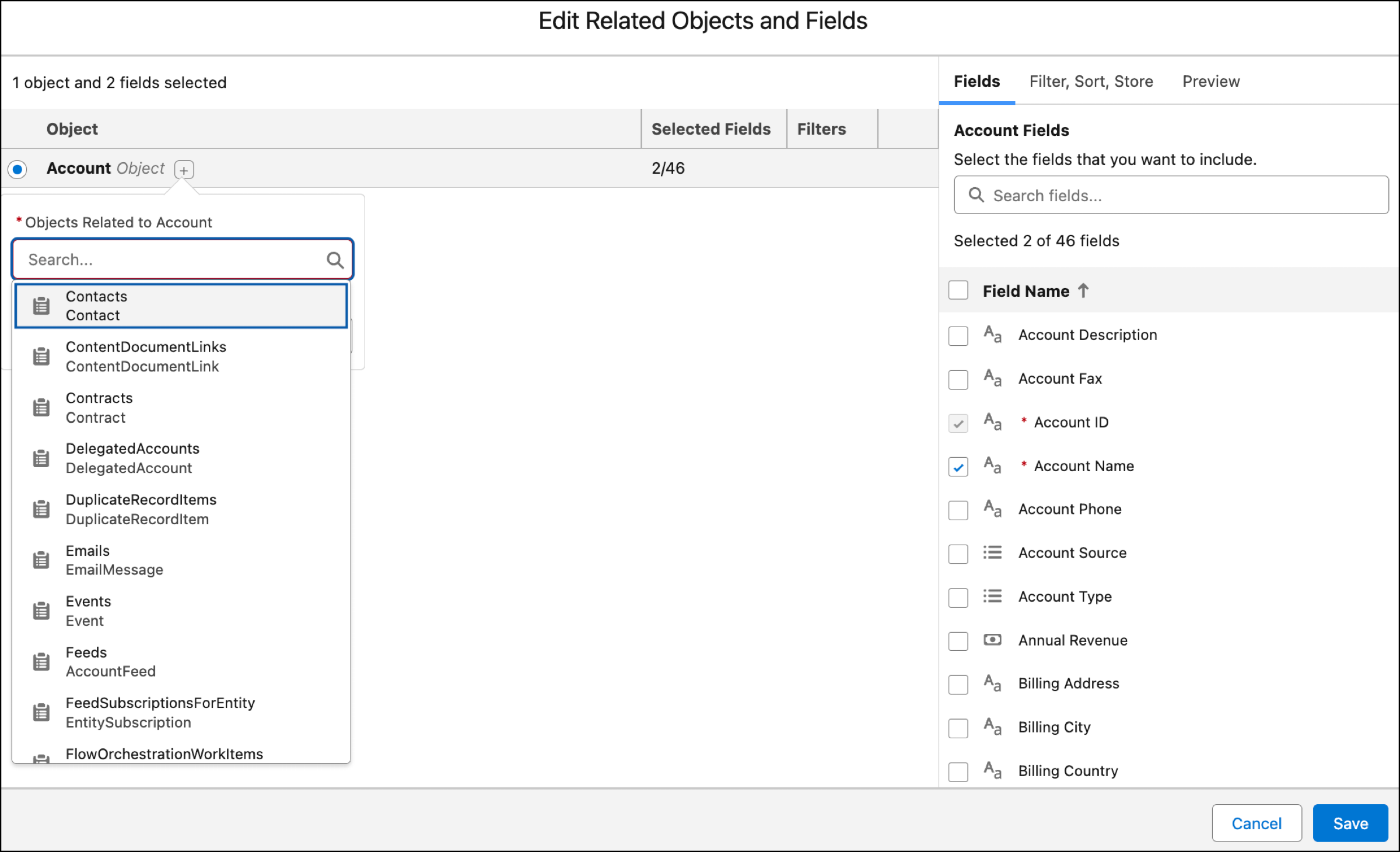The image size is (1400, 852).
Task: Click the Save button
Action: point(1350,823)
